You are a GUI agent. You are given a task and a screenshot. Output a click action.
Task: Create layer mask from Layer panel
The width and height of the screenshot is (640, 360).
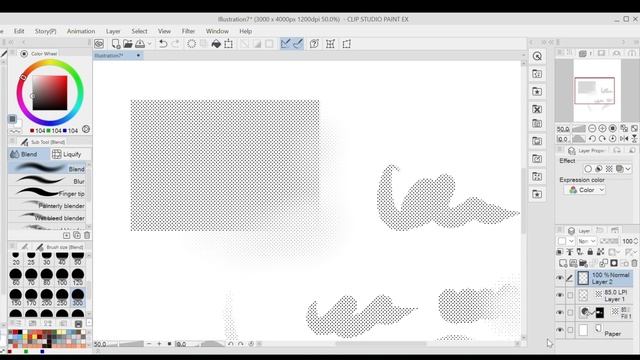pos(614,263)
